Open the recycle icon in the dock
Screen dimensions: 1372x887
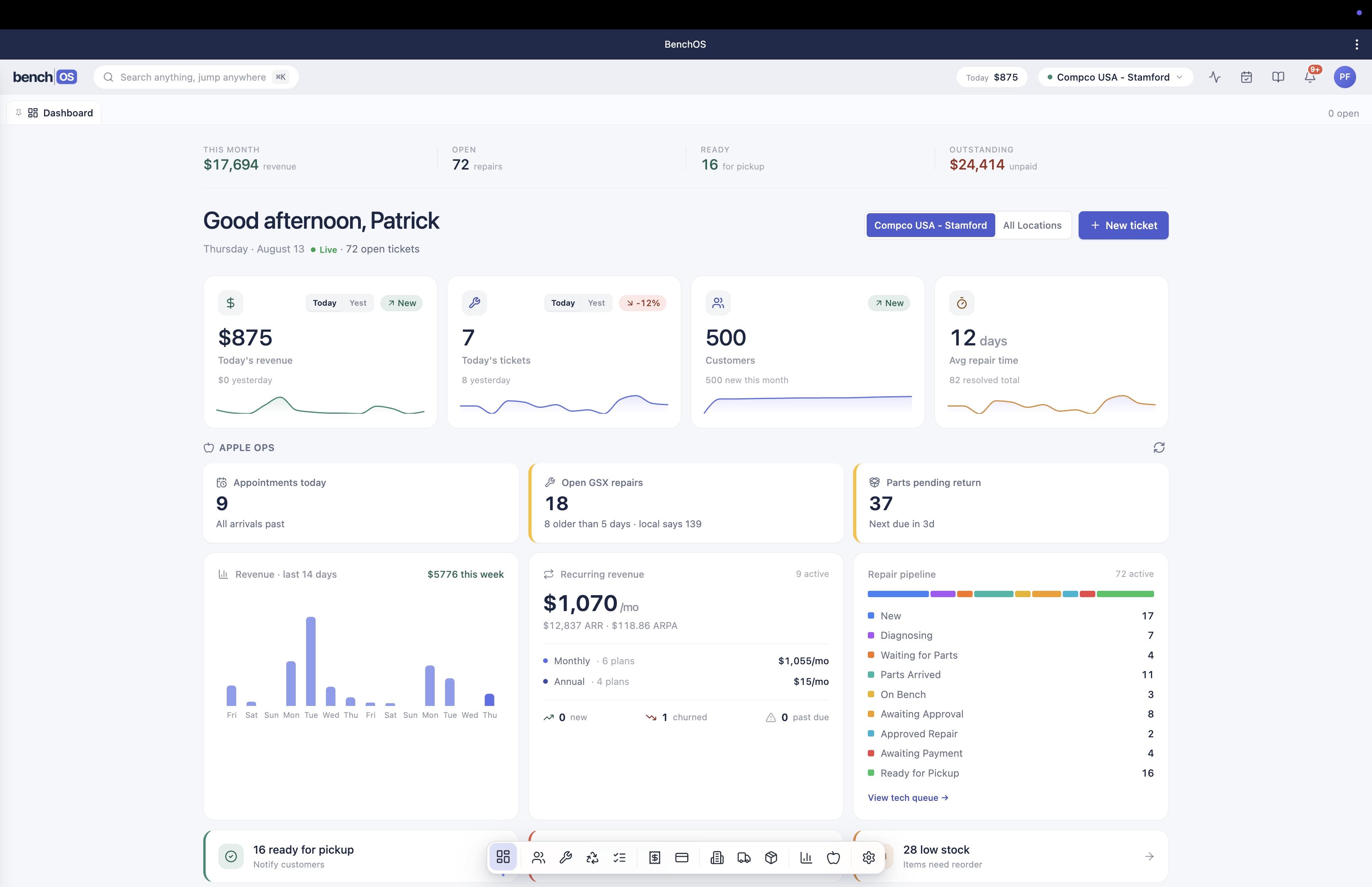(592, 858)
